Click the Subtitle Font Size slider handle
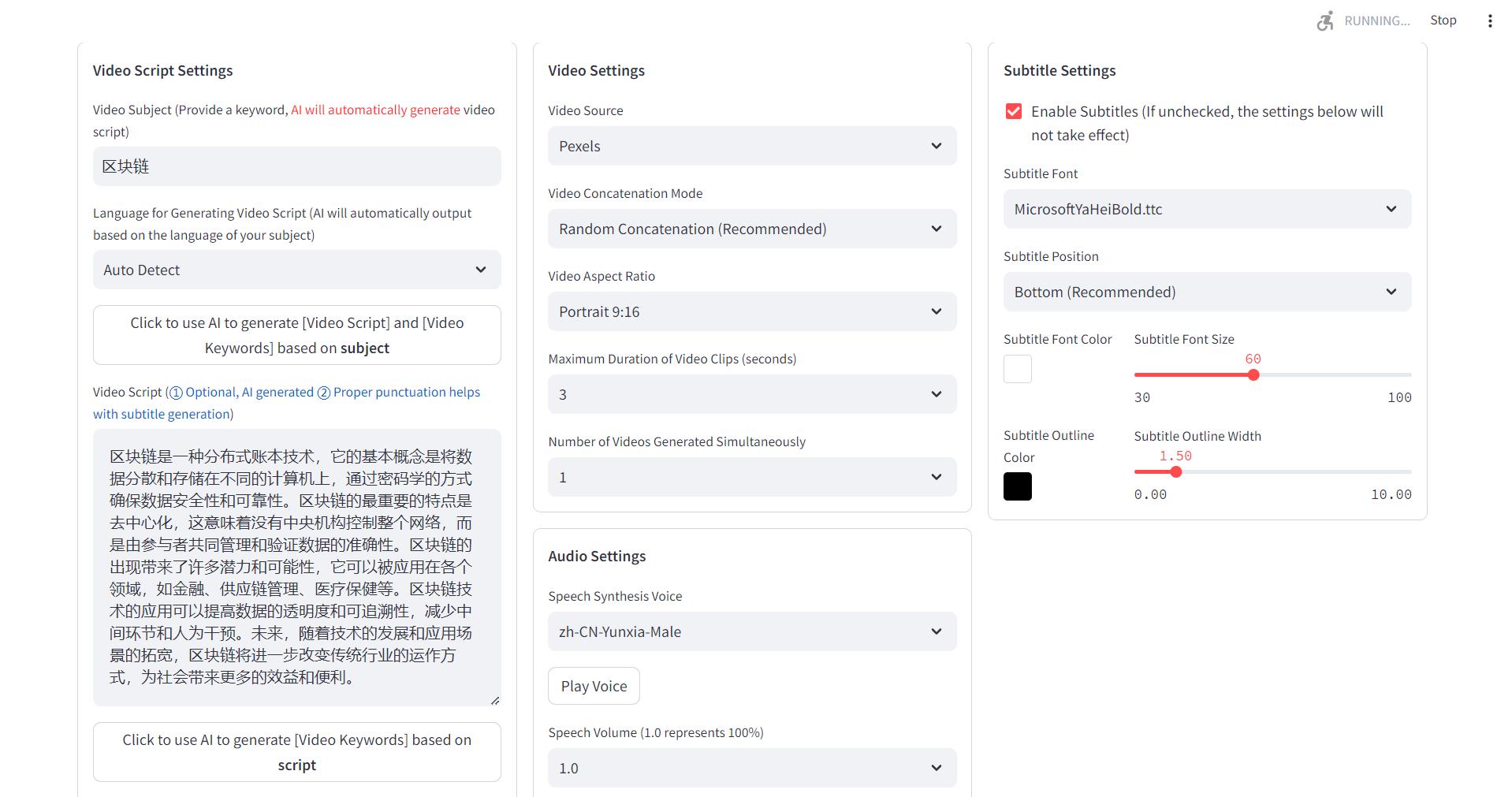Screen dimensions: 1512x797 [1253, 375]
